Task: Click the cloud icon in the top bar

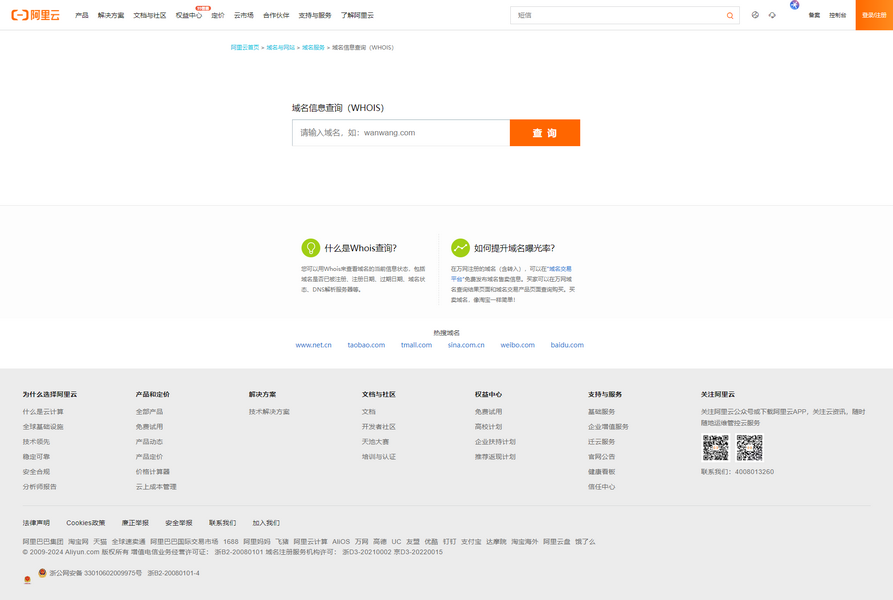Action: (x=772, y=15)
